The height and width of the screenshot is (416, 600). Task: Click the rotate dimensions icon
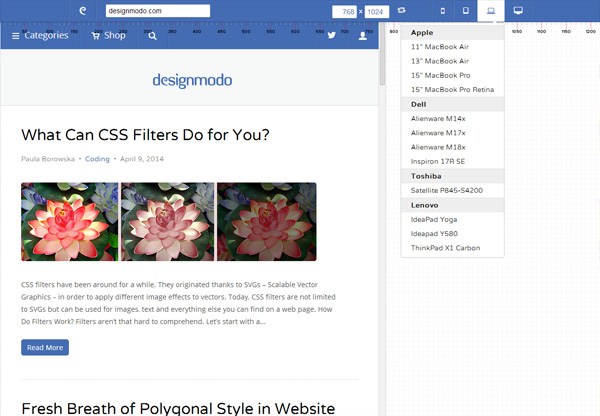pos(401,11)
